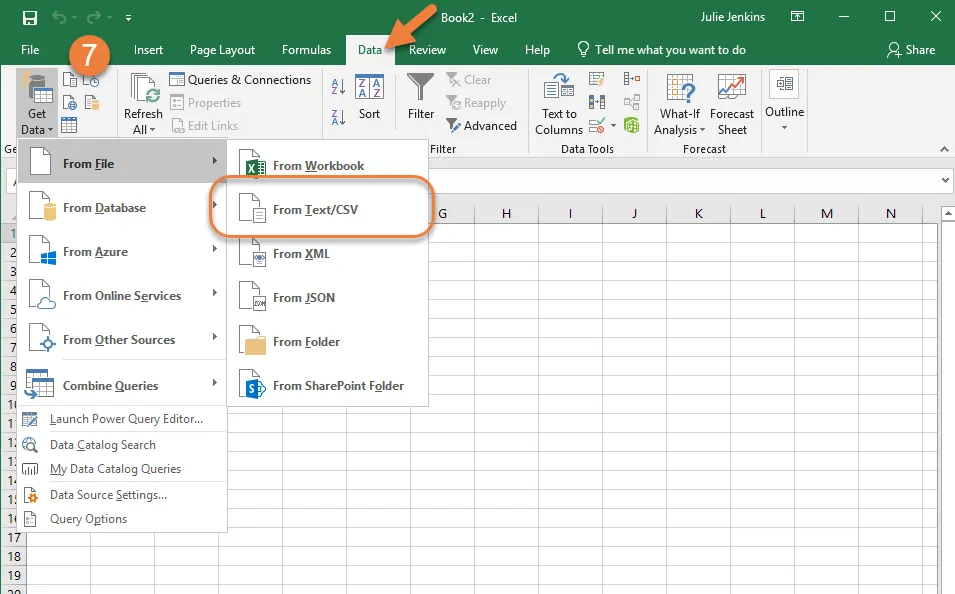Click the Edit Links button
This screenshot has width=955, height=594.
pos(204,126)
